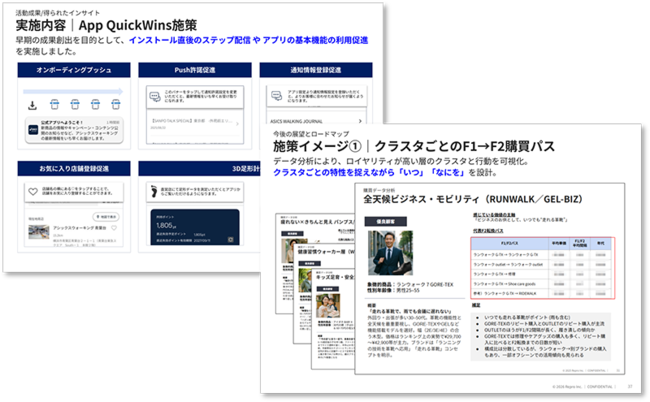Click the お気に入り店舗登録促進 header
Image resolution: width=650 pixels, height=402 pixels.
point(74,169)
